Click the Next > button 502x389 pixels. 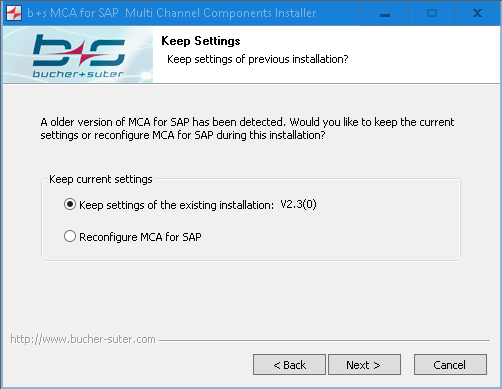364,365
